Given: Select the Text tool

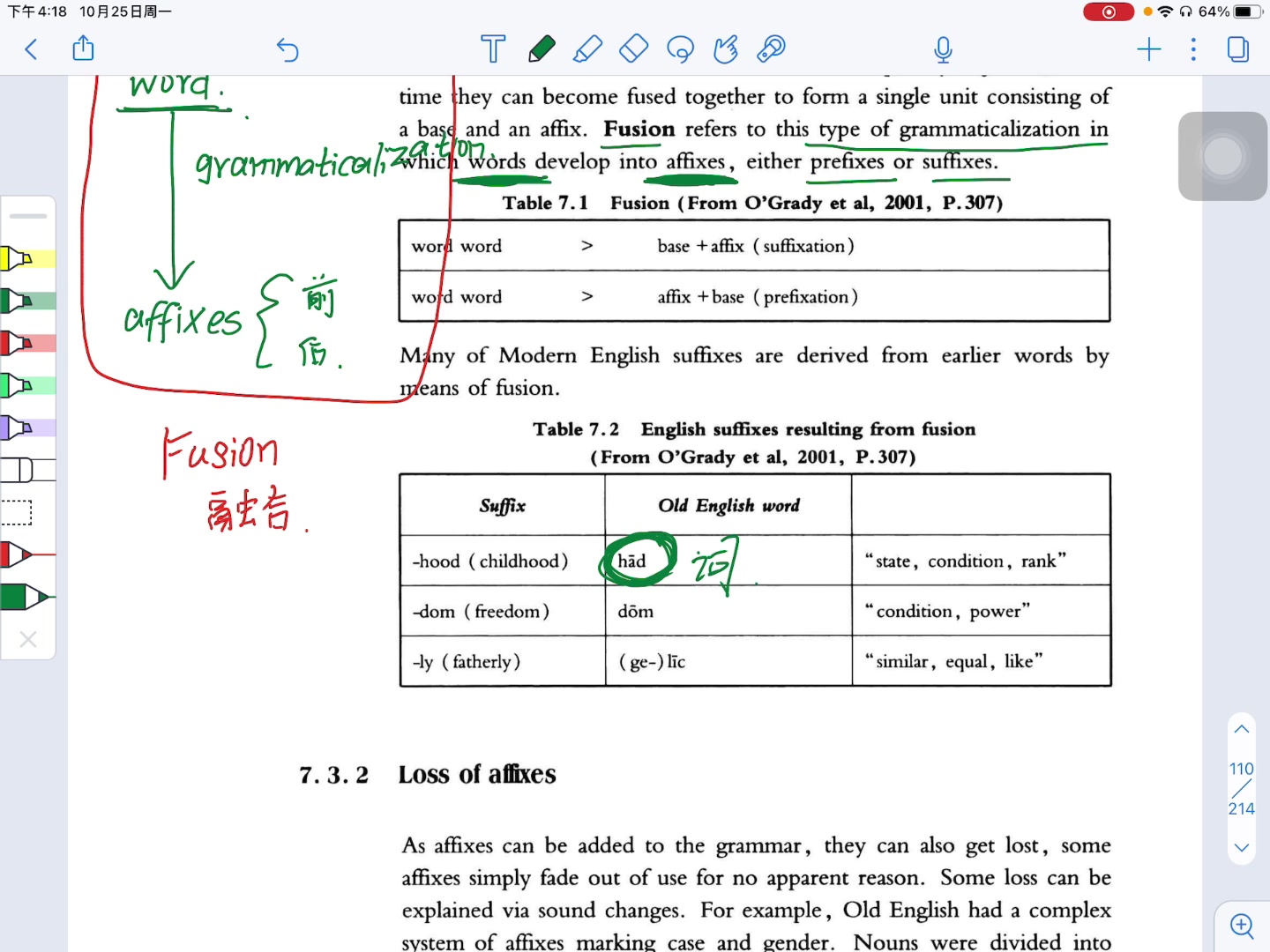Looking at the screenshot, I should 493,49.
